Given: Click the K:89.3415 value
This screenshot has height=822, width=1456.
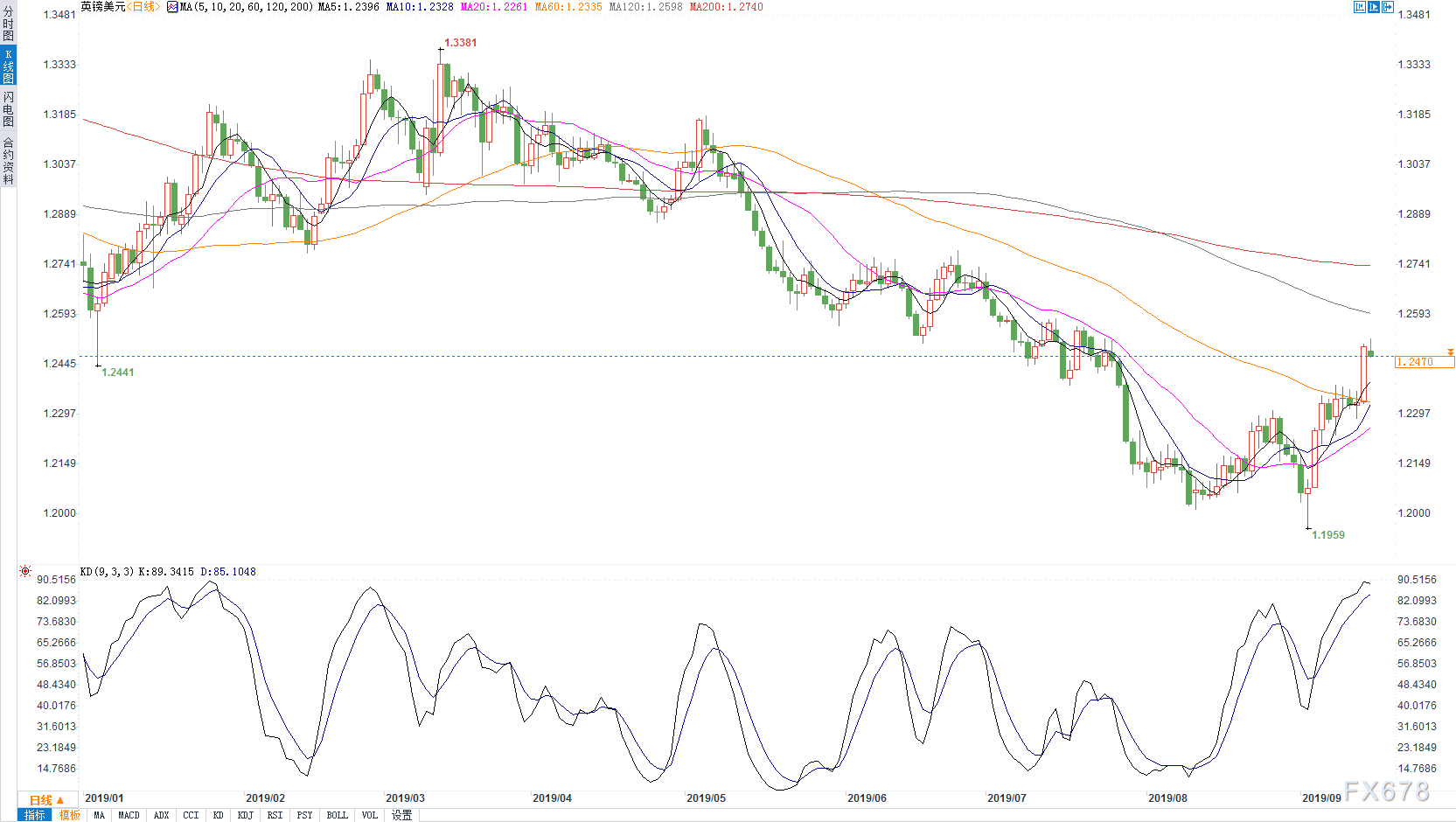Looking at the screenshot, I should pyautogui.click(x=166, y=572).
